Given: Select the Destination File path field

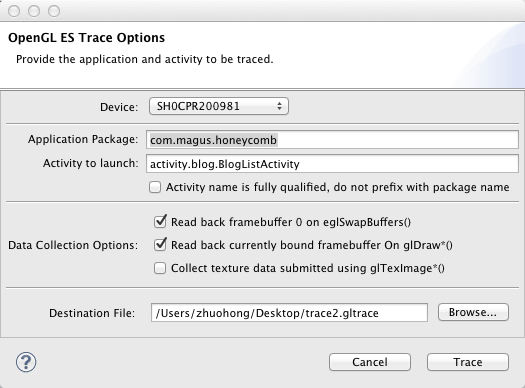Looking at the screenshot, I should 289,313.
